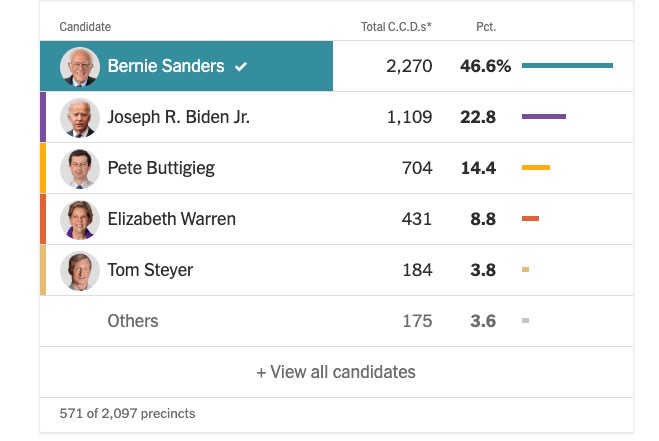Image resolution: width=659 pixels, height=441 pixels.
Task: Click the Pct. column header
Action: (x=486, y=26)
